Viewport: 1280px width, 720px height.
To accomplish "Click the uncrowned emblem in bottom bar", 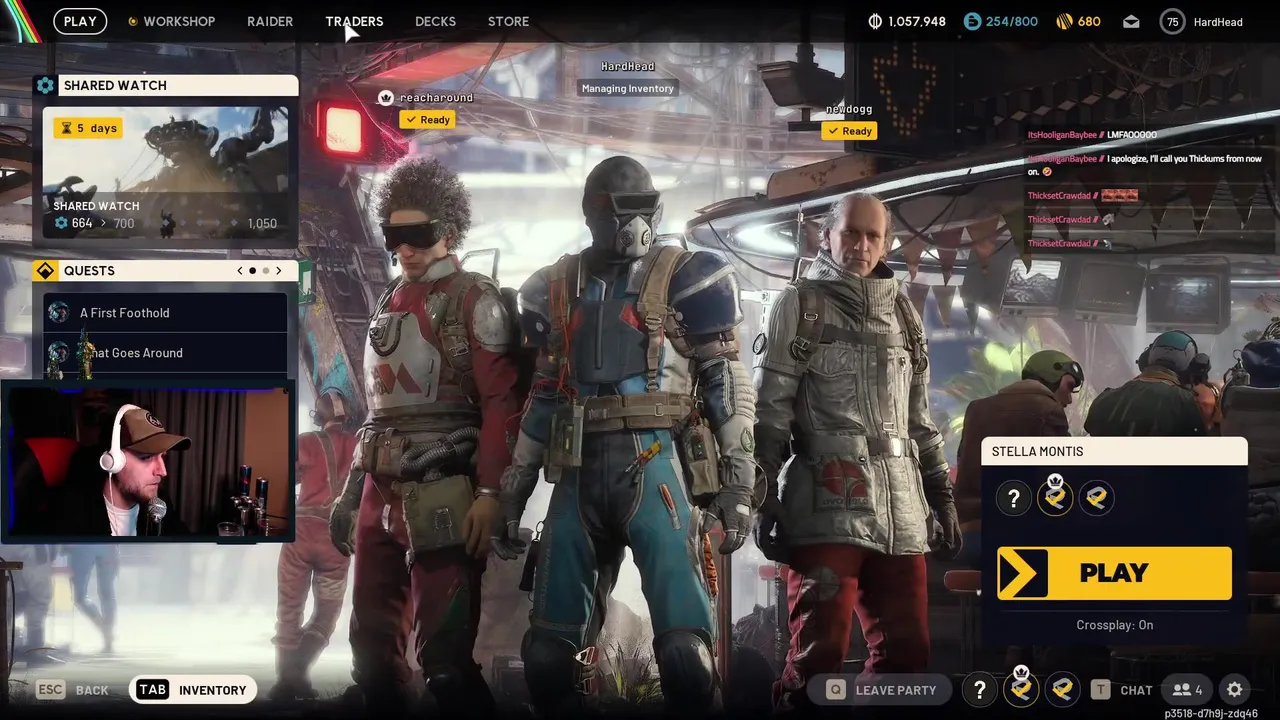I will 1062,690.
